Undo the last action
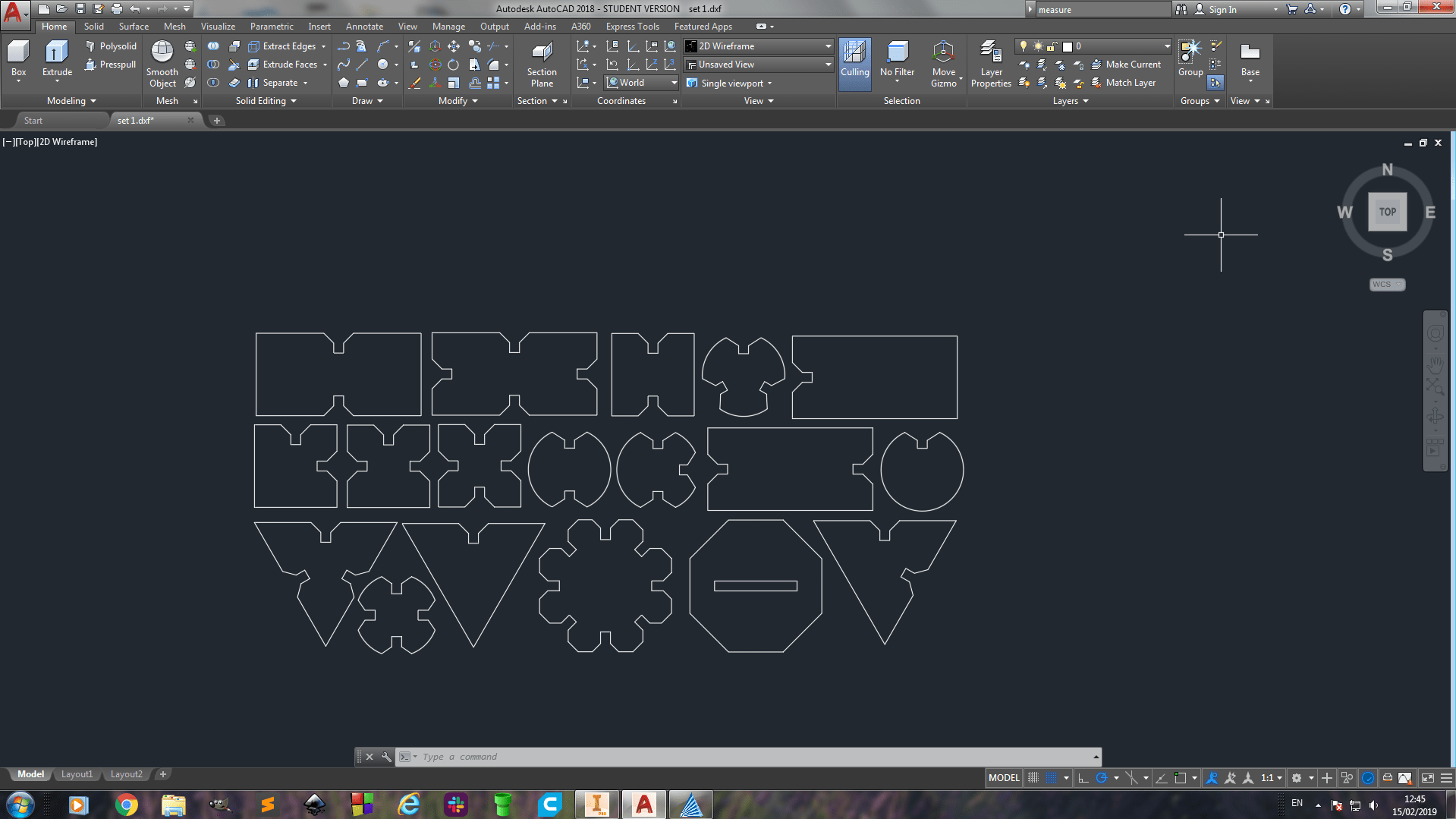1456x819 pixels. coord(135,9)
